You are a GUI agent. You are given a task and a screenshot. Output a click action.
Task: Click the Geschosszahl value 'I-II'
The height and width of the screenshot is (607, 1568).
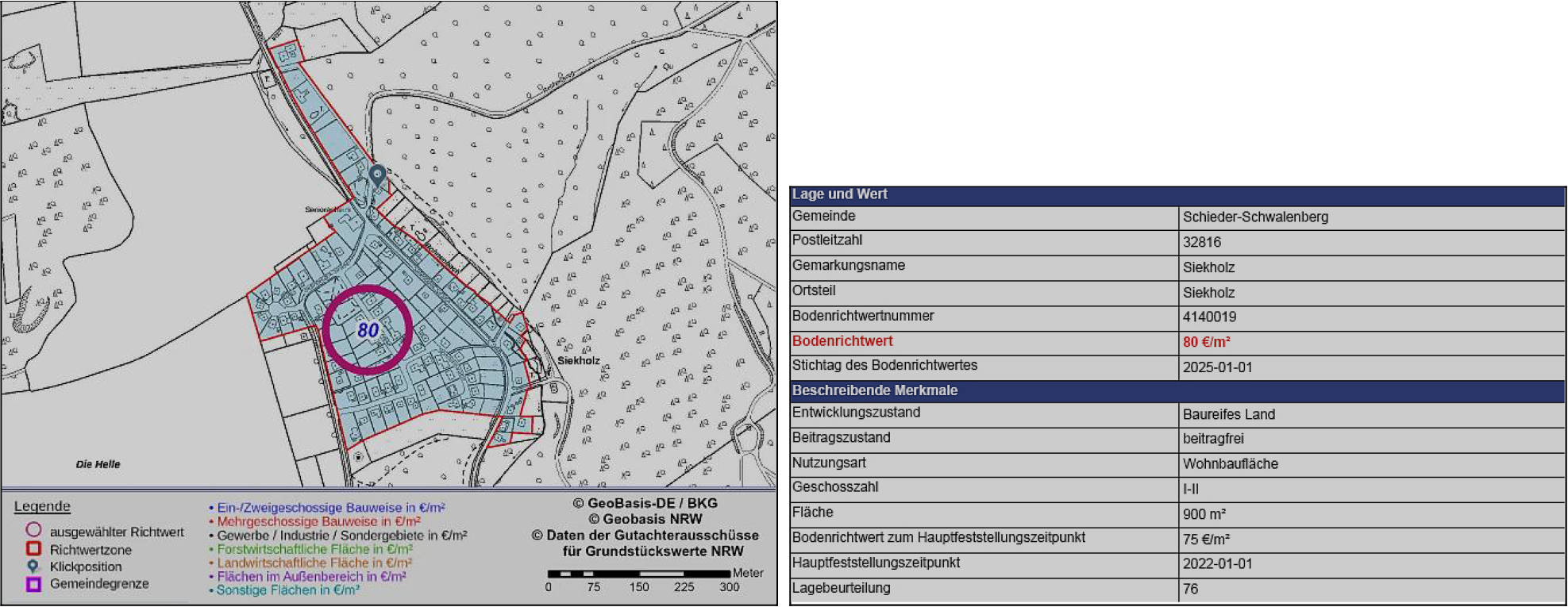pyautogui.click(x=1190, y=490)
